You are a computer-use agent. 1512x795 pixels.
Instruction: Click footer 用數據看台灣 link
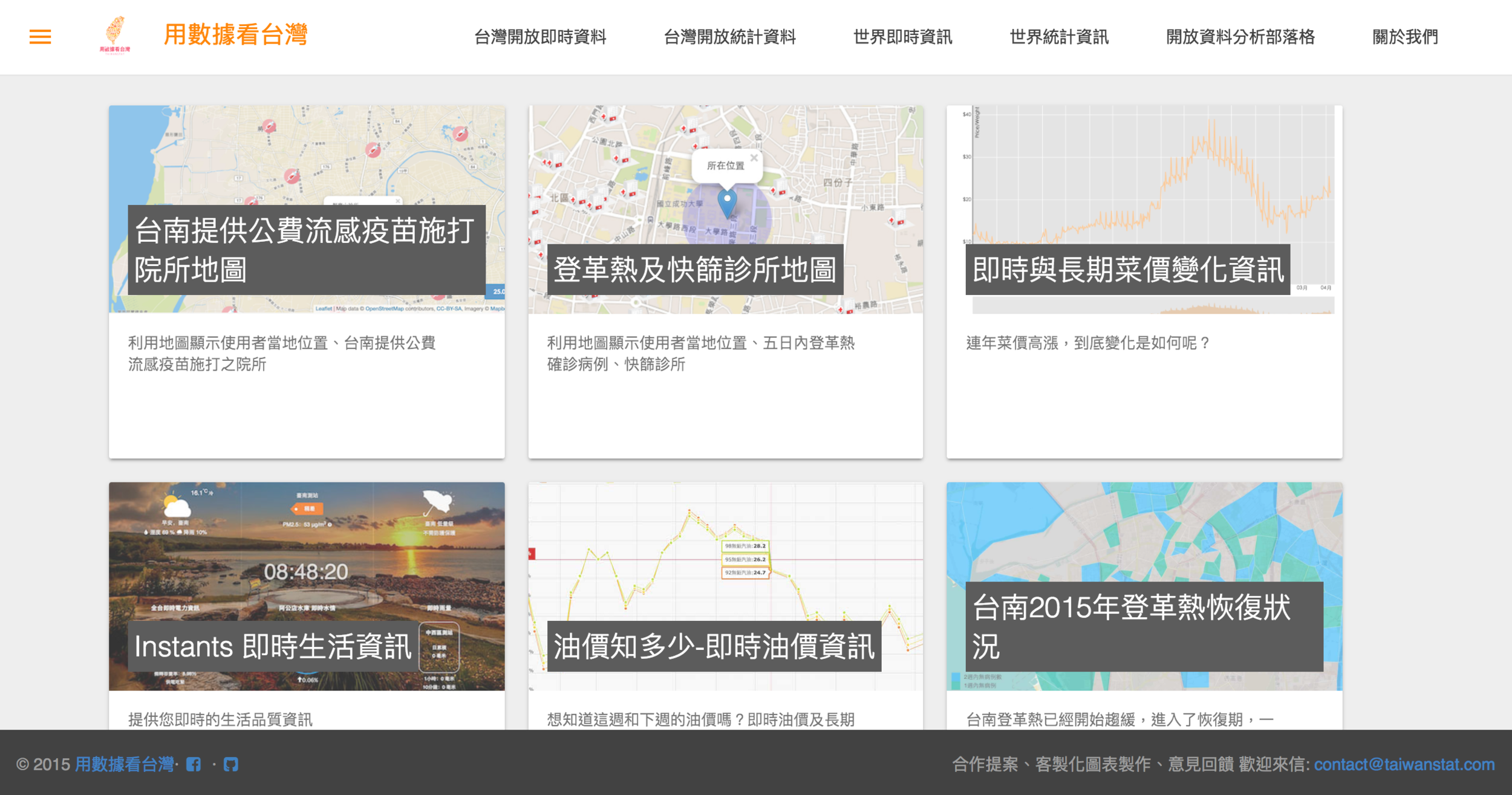pos(124,765)
